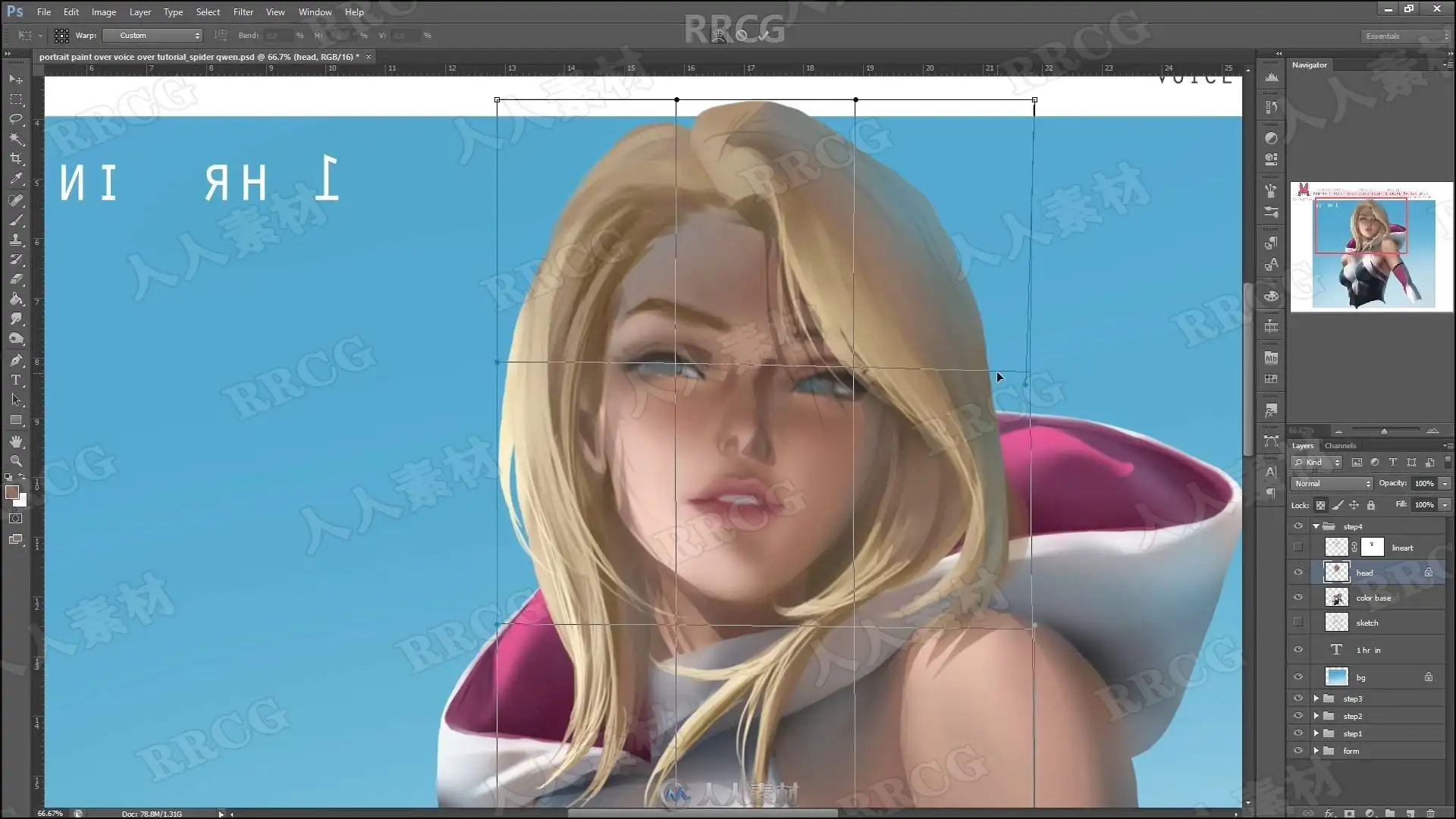Select the Crop tool

pos(16,158)
